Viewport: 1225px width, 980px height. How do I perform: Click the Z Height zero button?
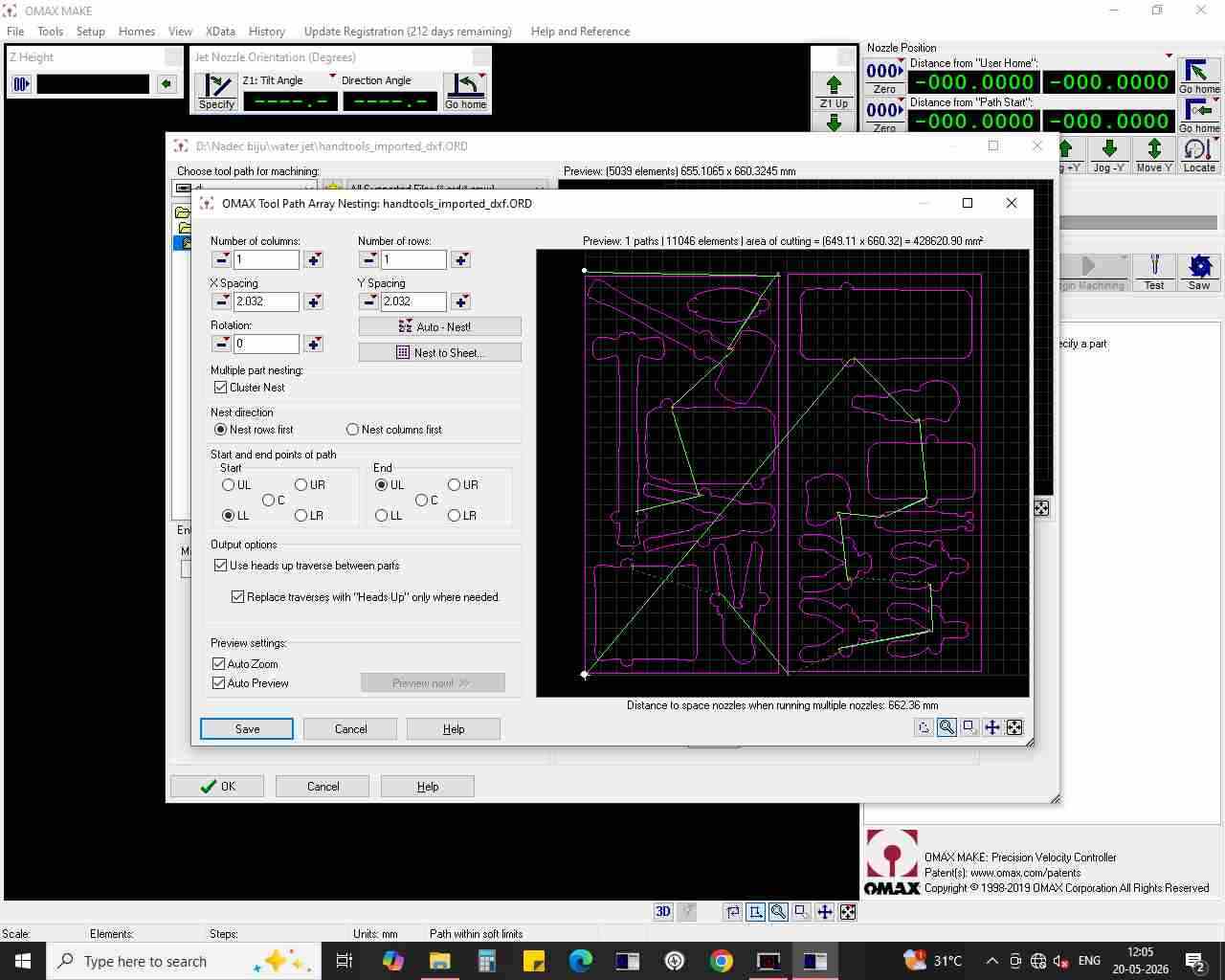21,84
